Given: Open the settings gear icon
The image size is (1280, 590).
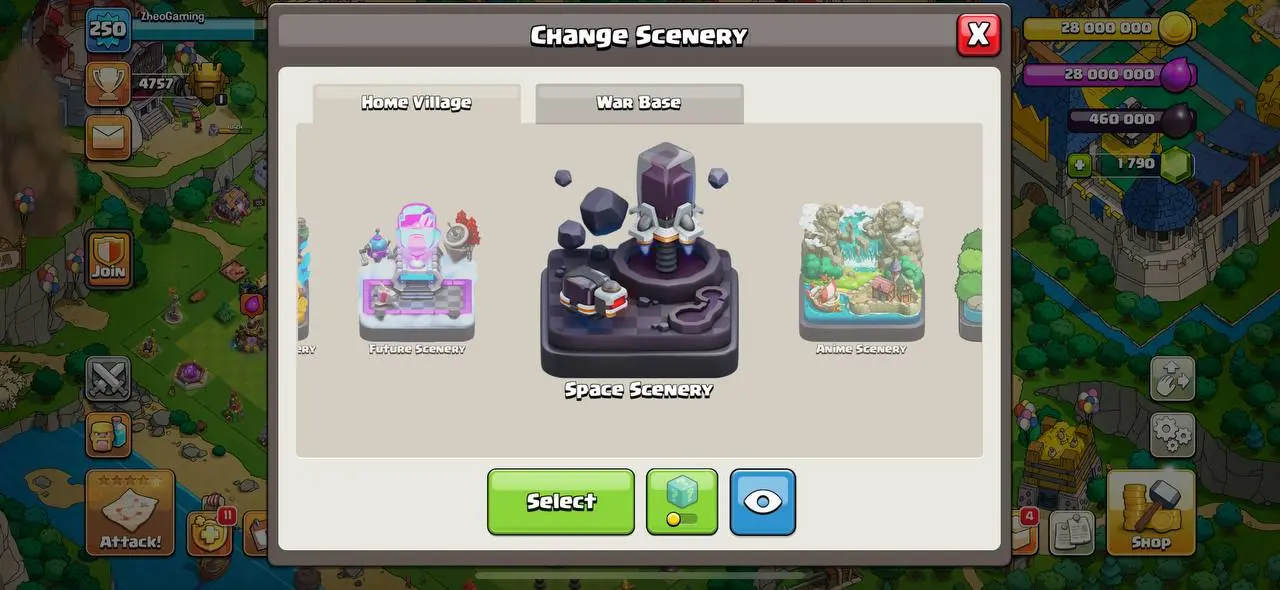Looking at the screenshot, I should (1173, 433).
